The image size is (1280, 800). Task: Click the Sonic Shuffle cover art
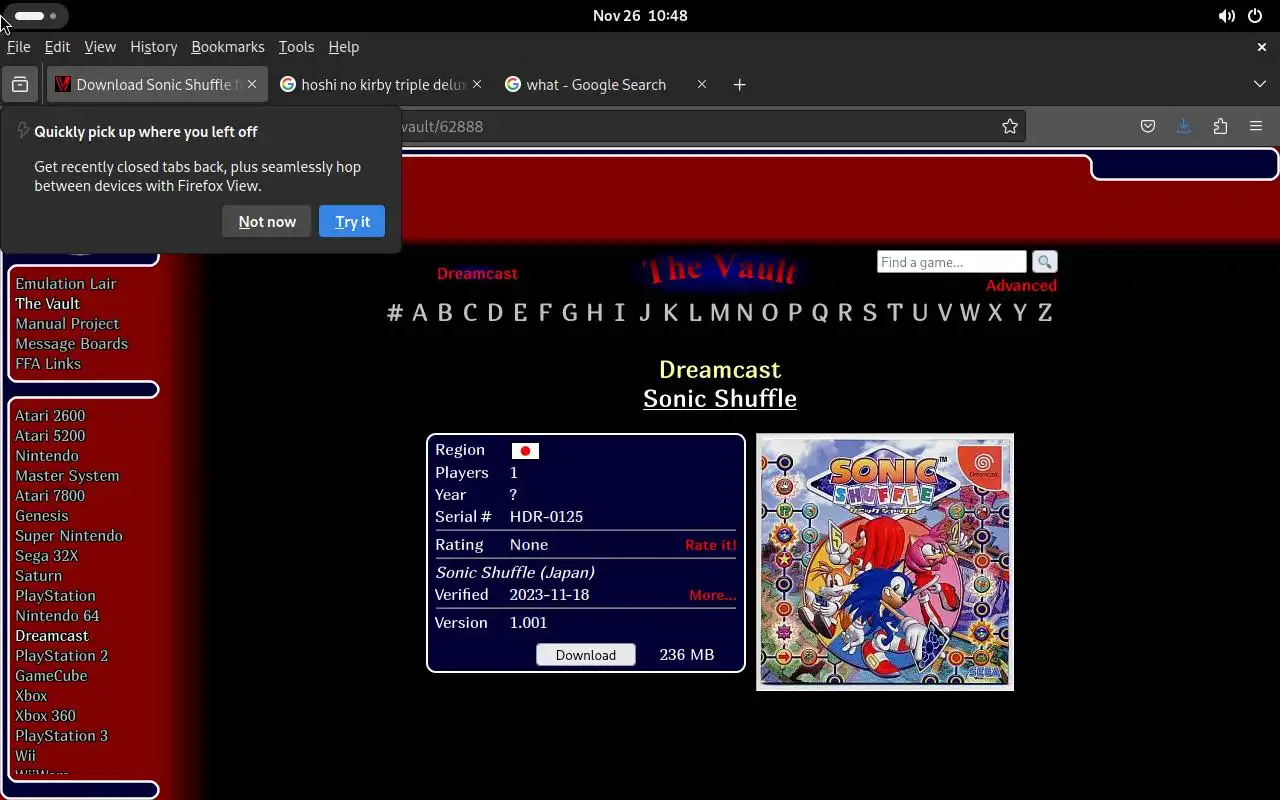(885, 562)
